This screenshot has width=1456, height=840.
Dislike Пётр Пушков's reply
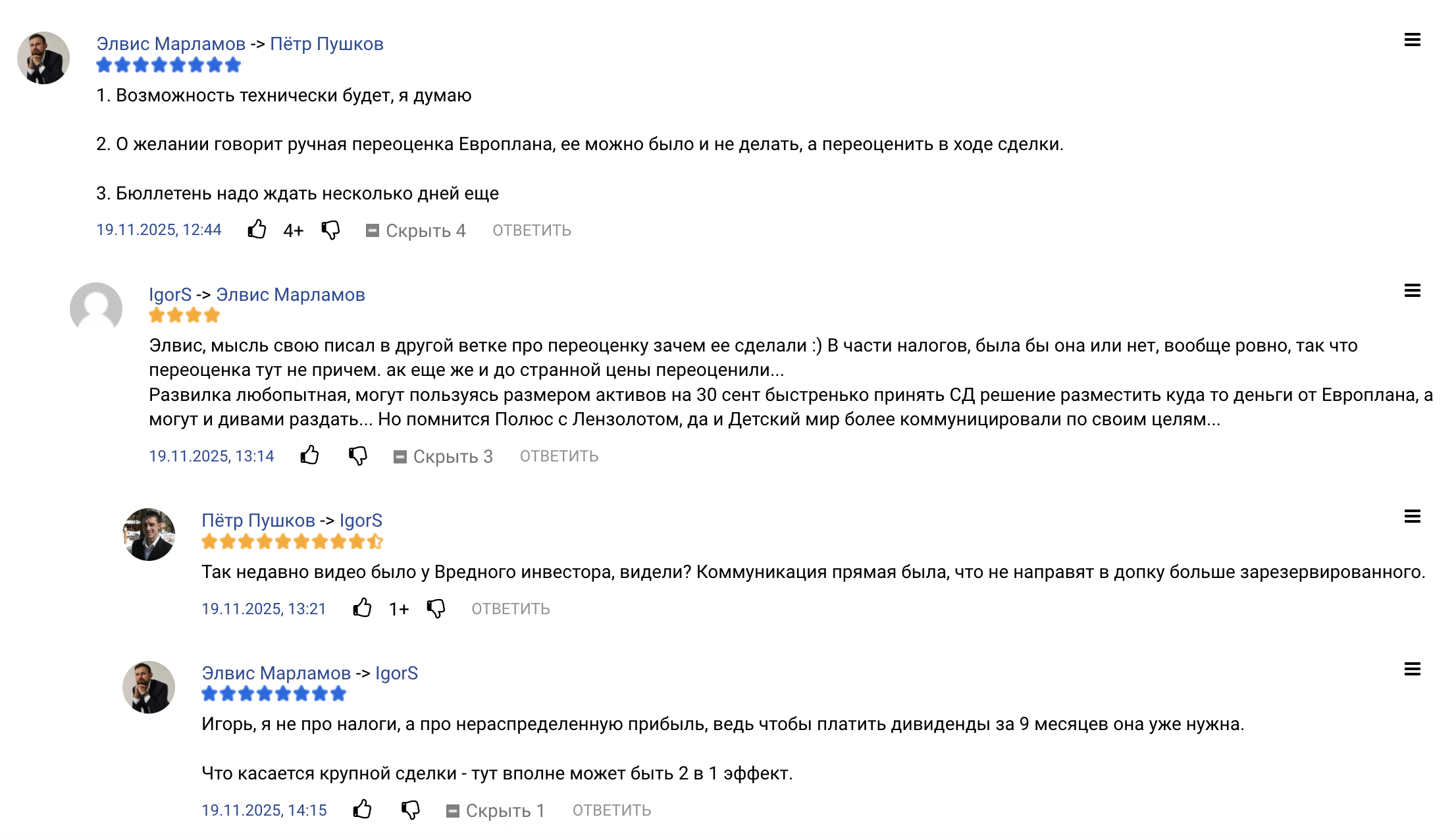click(x=436, y=610)
